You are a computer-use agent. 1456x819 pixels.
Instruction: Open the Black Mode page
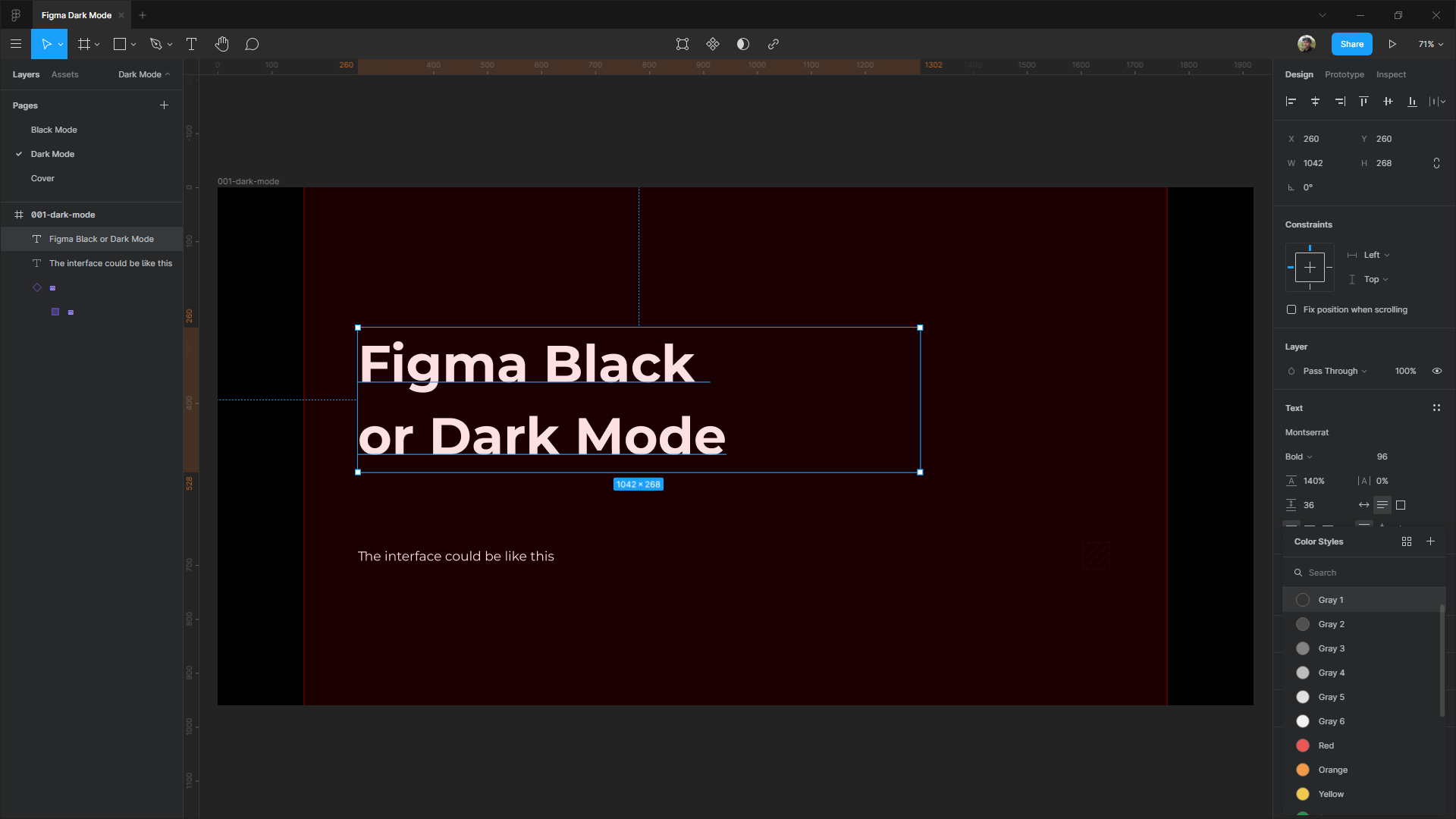pyautogui.click(x=54, y=130)
